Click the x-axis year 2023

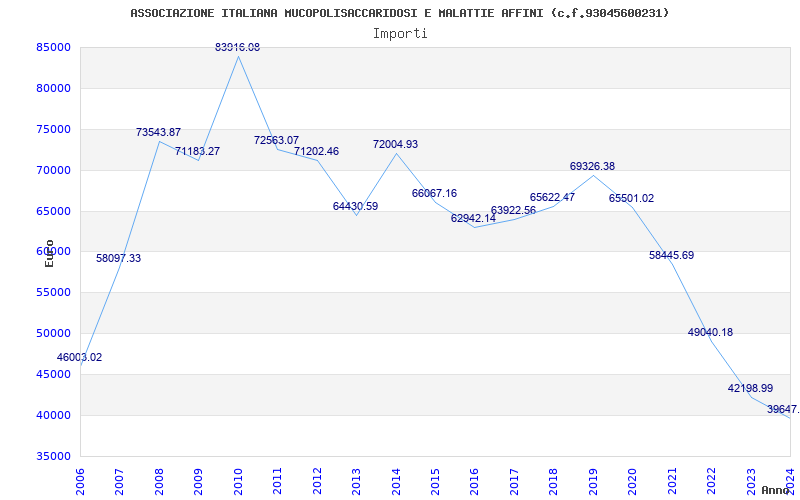(751, 481)
